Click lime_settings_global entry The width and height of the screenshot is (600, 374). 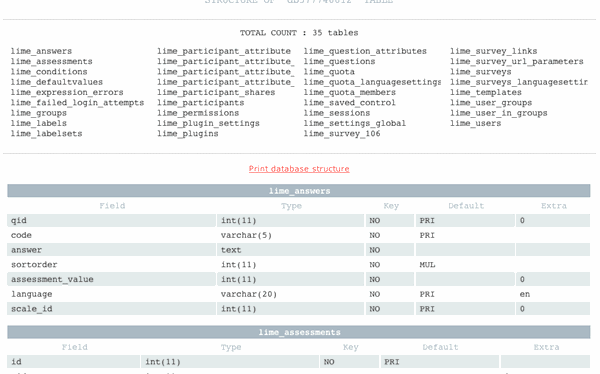pyautogui.click(x=355, y=124)
